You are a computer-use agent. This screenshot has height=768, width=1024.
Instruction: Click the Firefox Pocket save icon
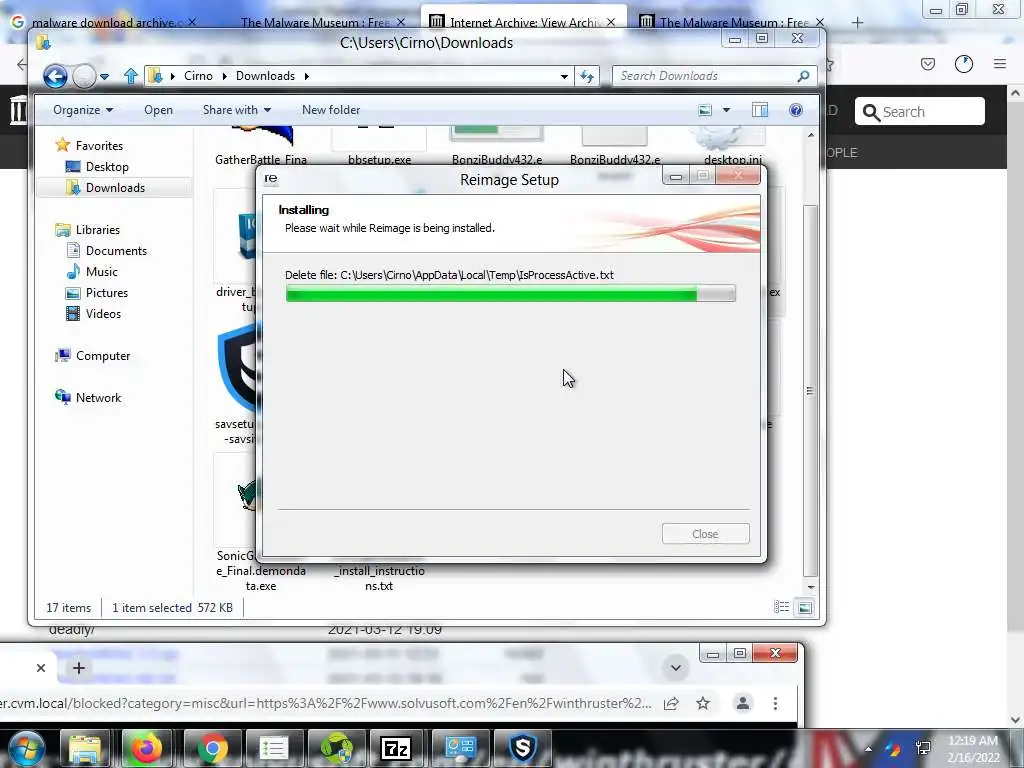pos(928,63)
